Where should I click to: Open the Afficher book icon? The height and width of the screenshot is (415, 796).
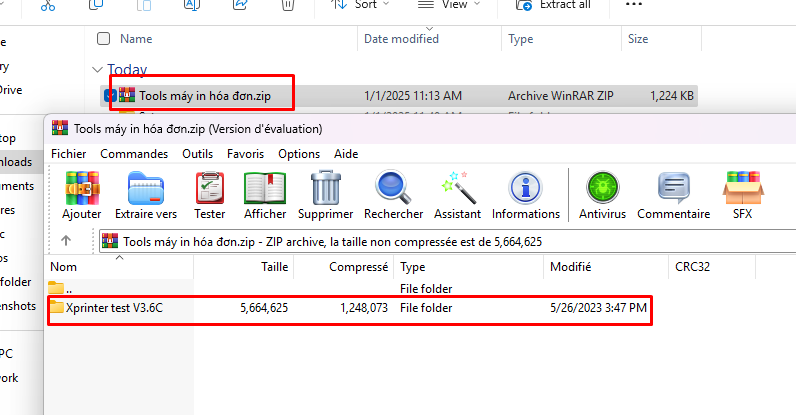click(x=264, y=190)
